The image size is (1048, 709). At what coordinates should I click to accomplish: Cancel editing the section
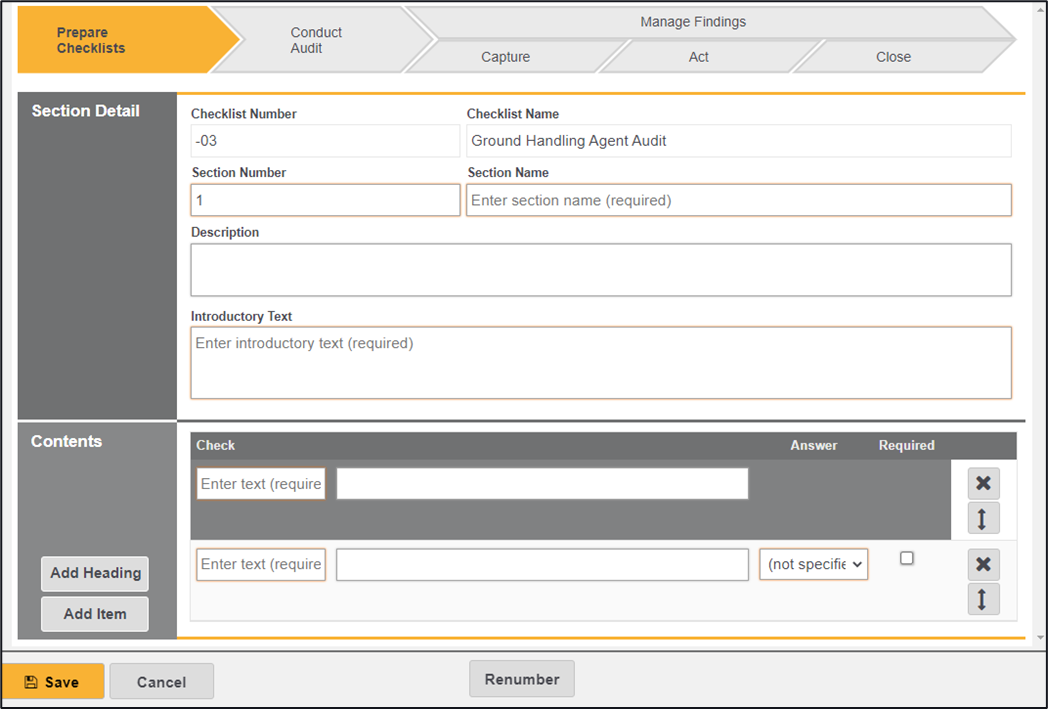pyautogui.click(x=161, y=682)
